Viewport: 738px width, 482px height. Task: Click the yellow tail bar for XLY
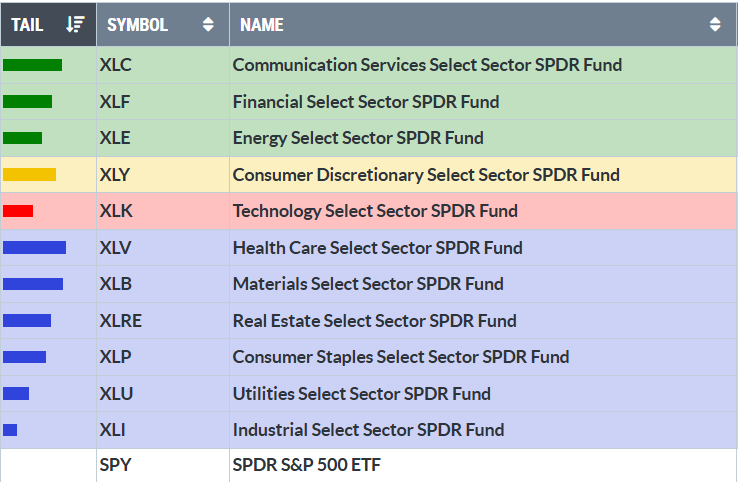pyautogui.click(x=29, y=175)
